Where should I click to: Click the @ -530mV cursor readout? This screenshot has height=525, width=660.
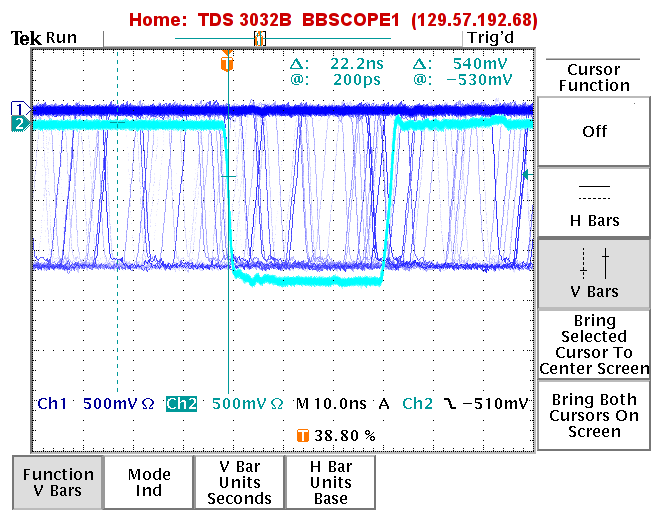pos(479,80)
